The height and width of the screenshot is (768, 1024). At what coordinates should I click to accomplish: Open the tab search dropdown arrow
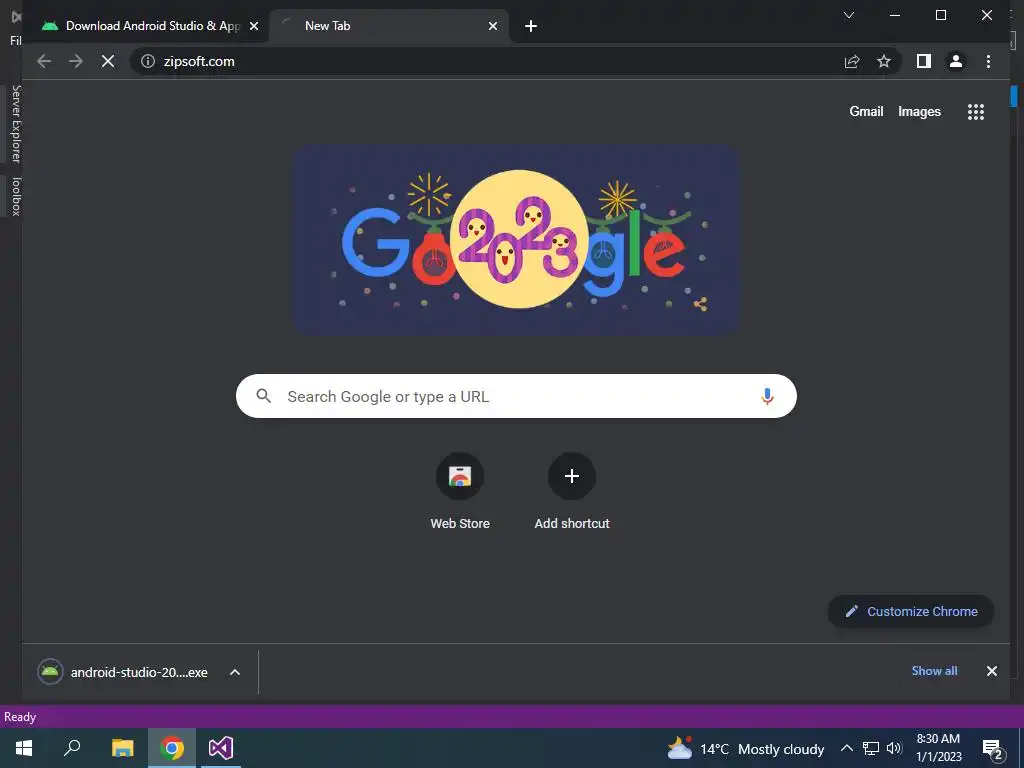coord(849,15)
